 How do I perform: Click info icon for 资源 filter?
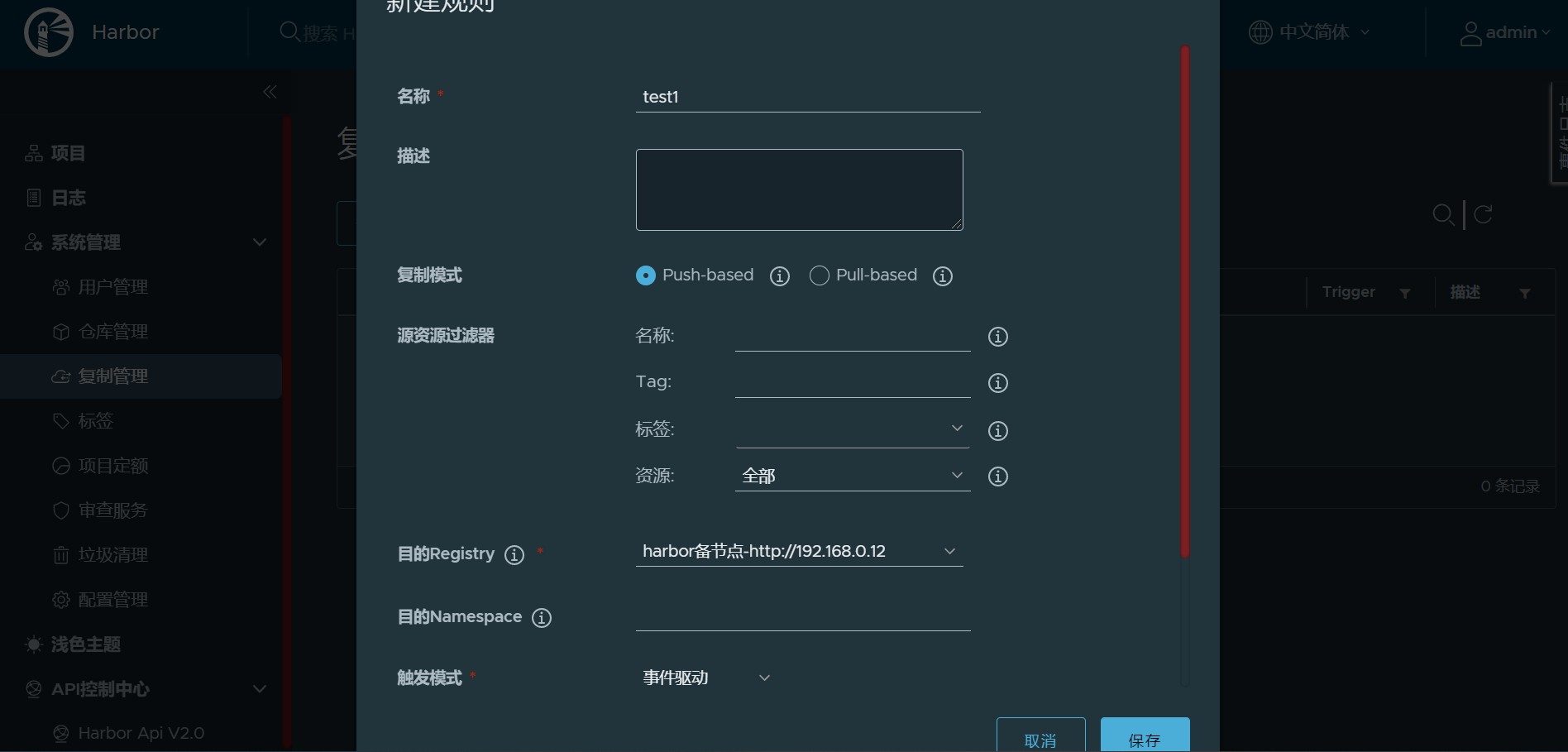pos(998,477)
